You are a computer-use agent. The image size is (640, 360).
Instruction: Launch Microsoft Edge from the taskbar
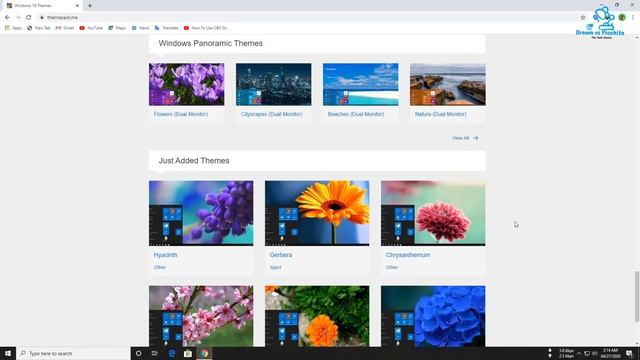tap(171, 353)
